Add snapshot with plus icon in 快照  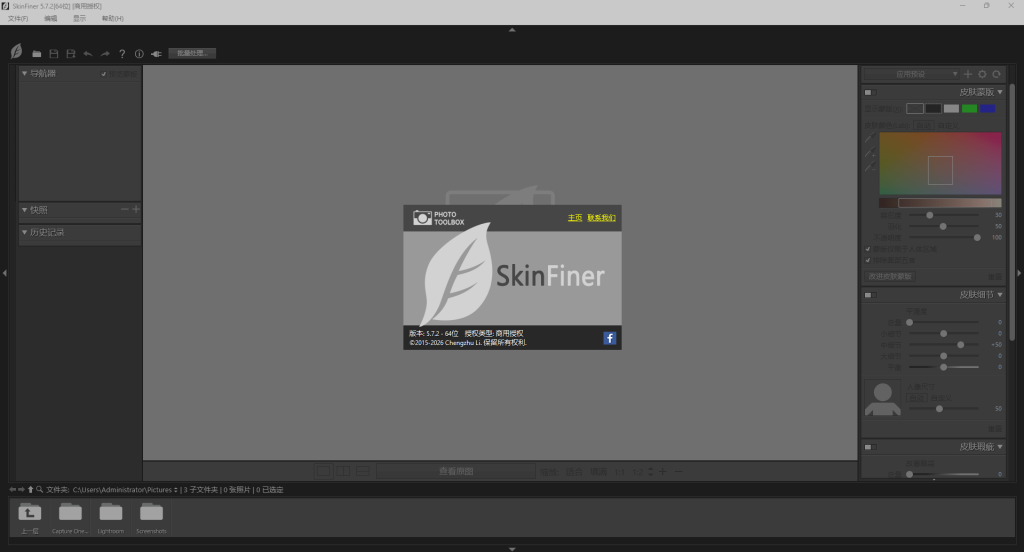point(136,209)
